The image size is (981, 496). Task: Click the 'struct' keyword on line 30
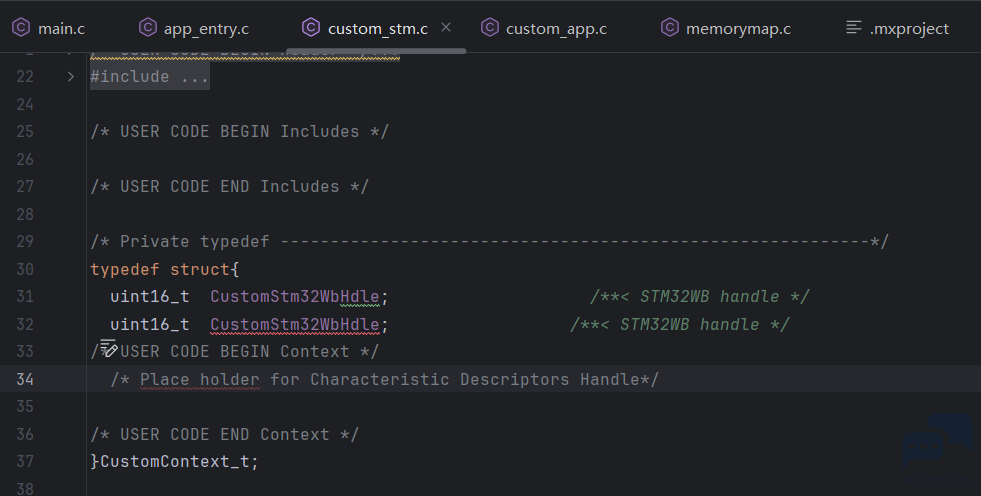pos(200,270)
